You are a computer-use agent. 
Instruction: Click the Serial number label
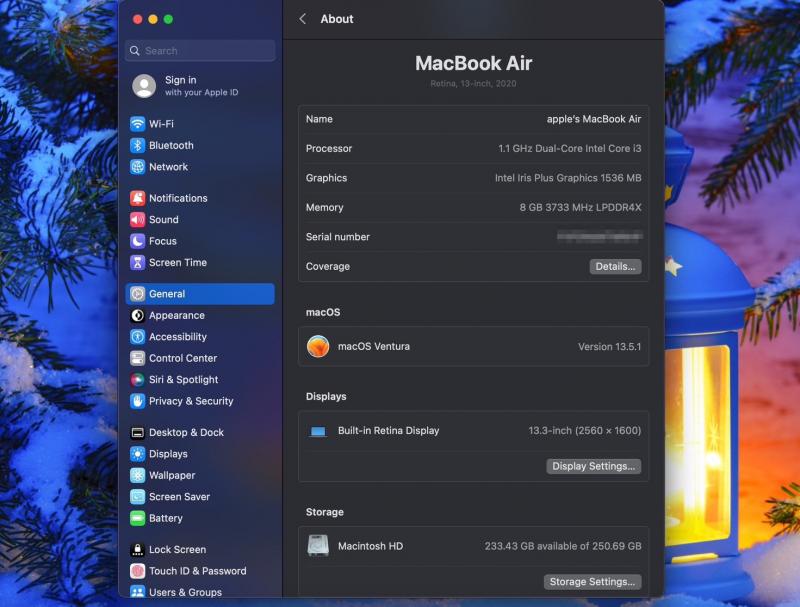tap(338, 237)
